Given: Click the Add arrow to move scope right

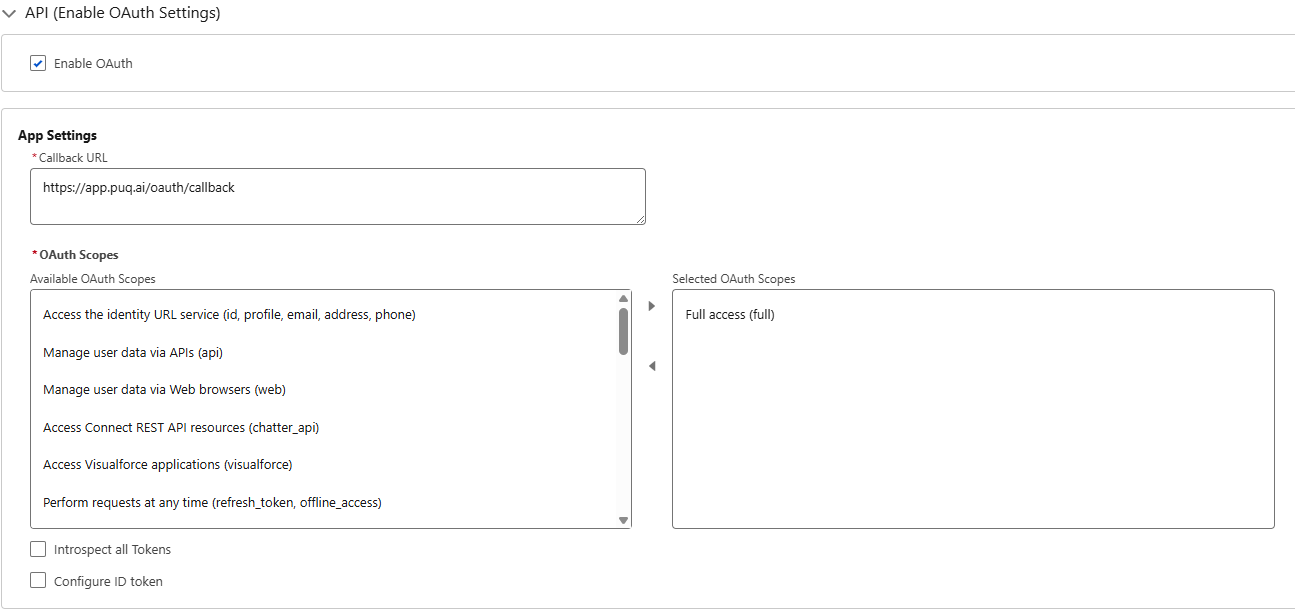Looking at the screenshot, I should tap(652, 306).
